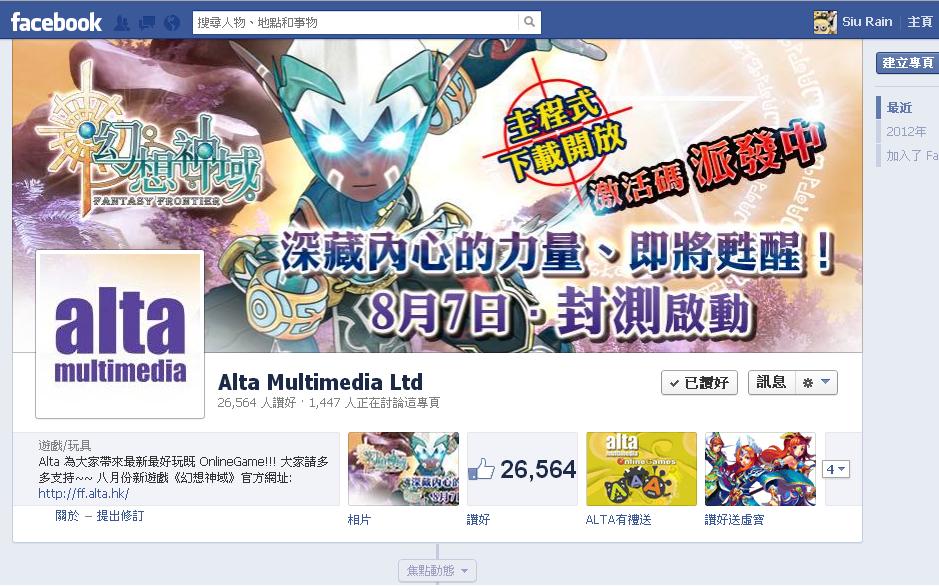Select 最近 in the timeline sidebar
939x586 pixels.
[x=899, y=108]
